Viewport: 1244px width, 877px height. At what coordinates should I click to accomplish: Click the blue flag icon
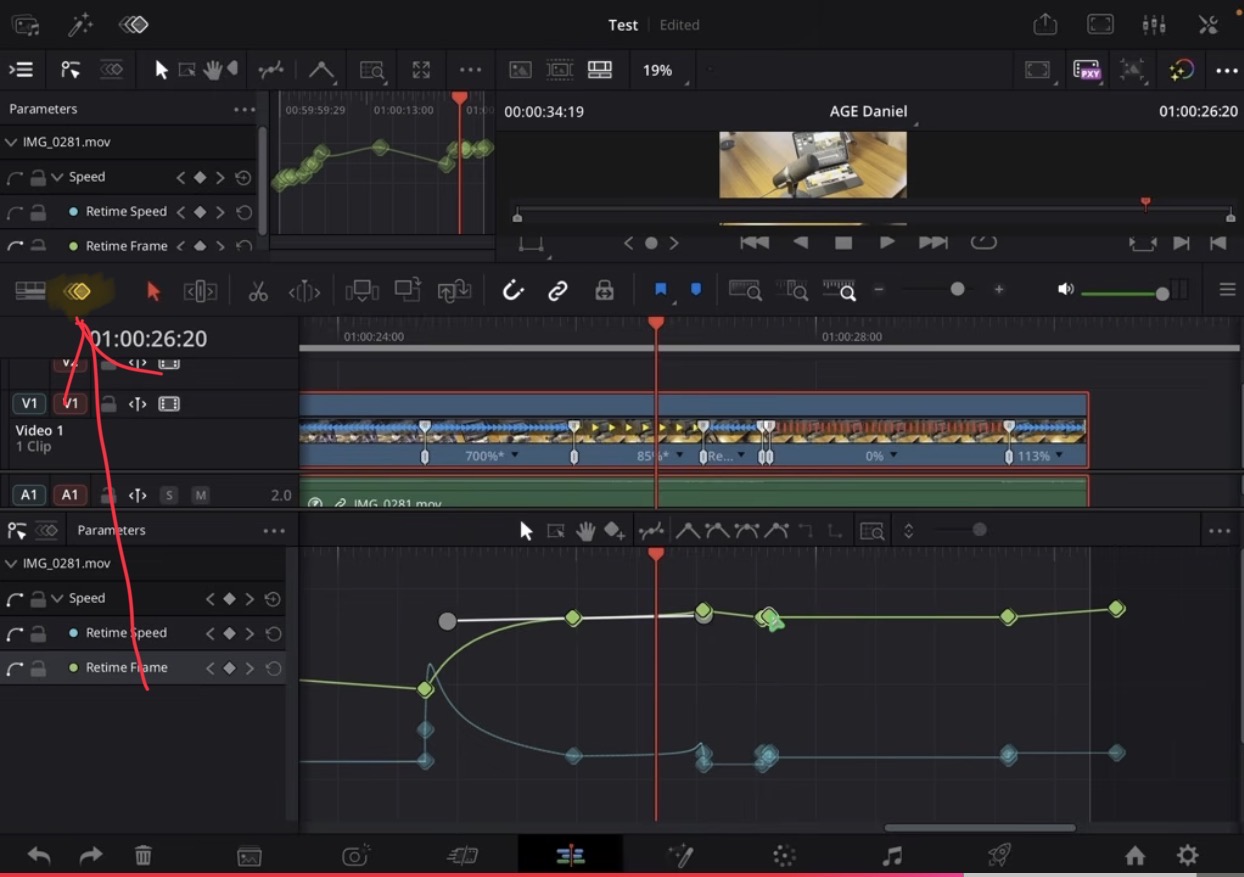660,290
